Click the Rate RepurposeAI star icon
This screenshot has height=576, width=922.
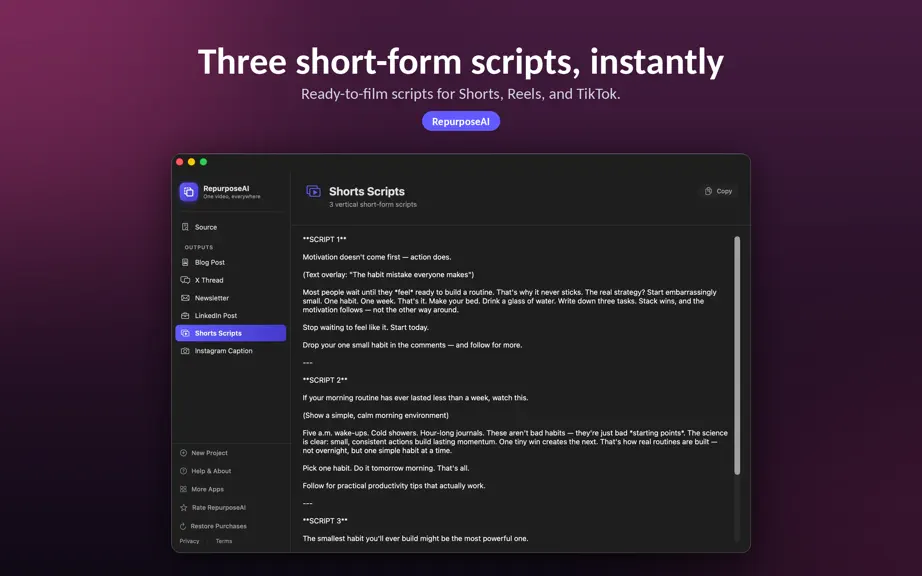pyautogui.click(x=183, y=507)
